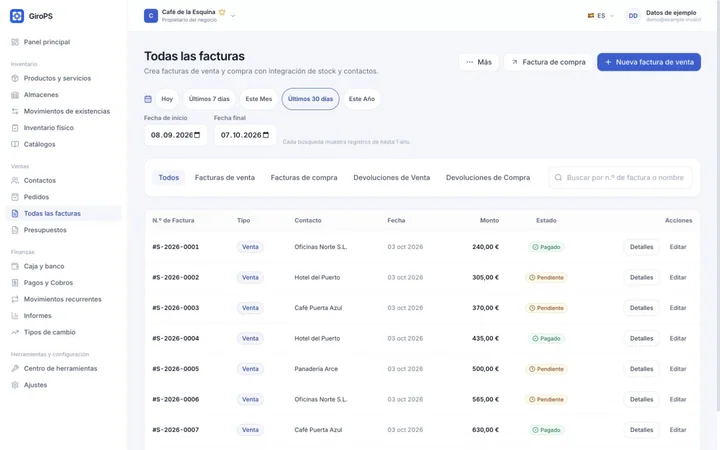The height and width of the screenshot is (450, 720).
Task: Click the Caja y banco wallet icon
Action: pyautogui.click(x=15, y=266)
